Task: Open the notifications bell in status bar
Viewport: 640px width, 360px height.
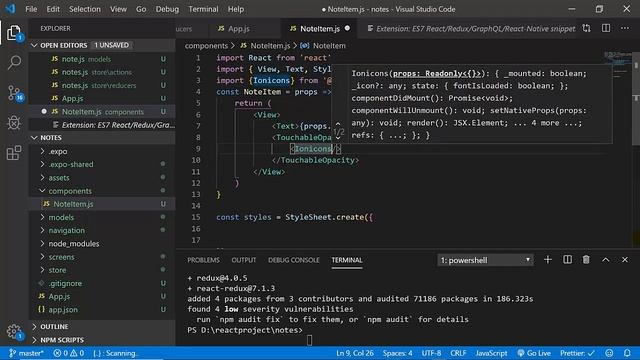Action: 627,353
